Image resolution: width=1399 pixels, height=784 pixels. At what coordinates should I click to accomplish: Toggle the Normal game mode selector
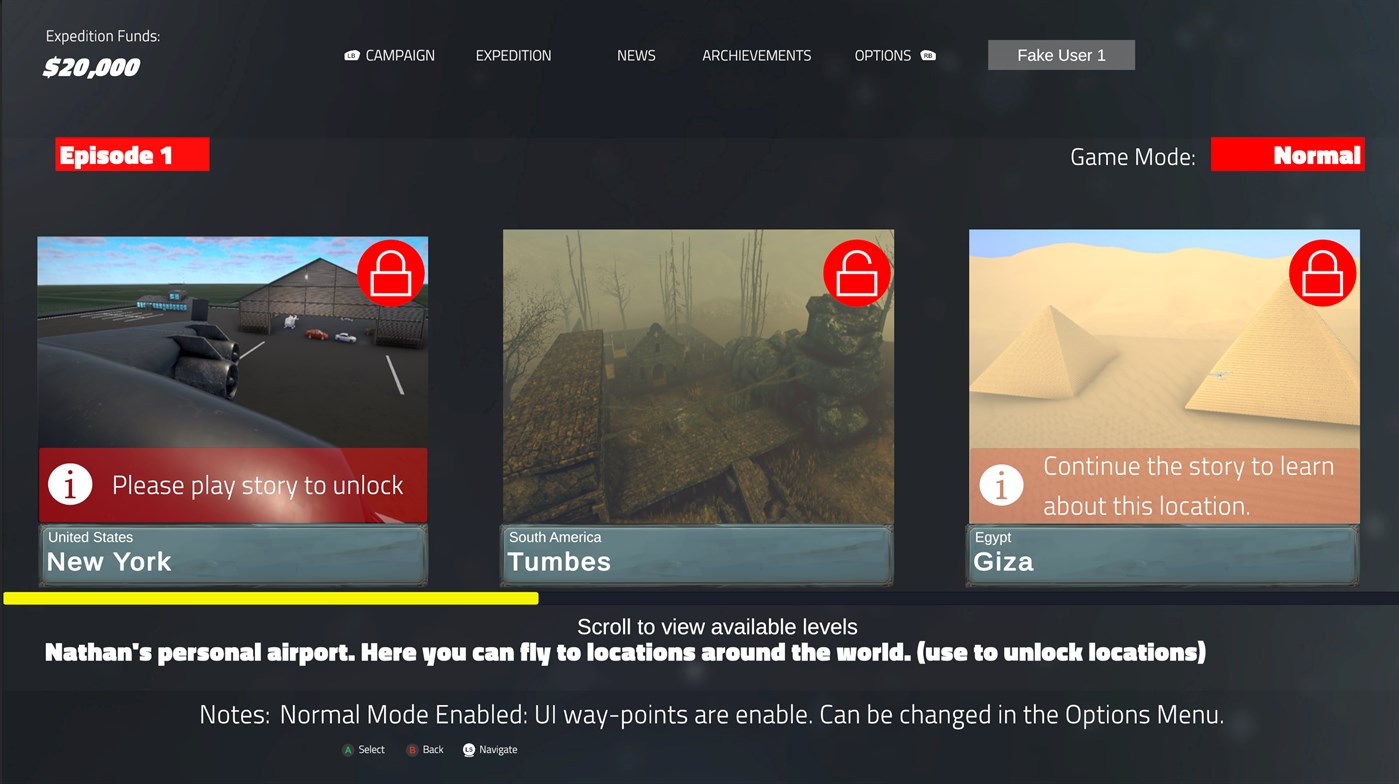(x=1287, y=155)
